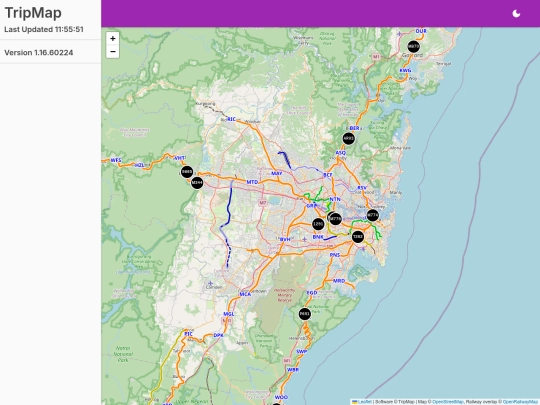Click the RVH station label
The image size is (540, 405).
point(285,239)
